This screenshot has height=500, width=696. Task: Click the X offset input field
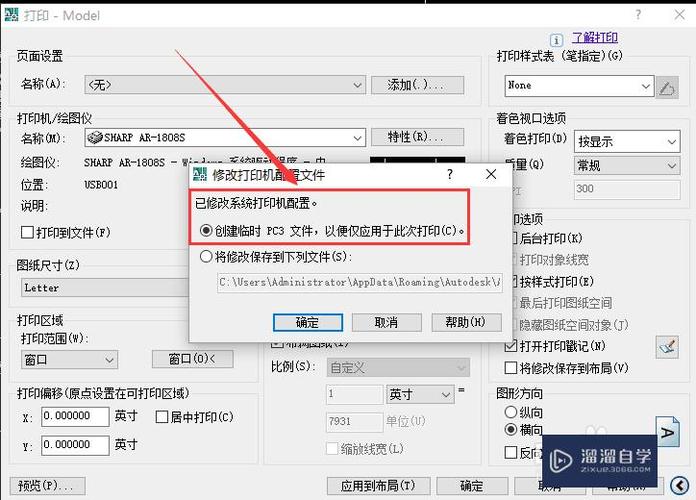click(75, 417)
